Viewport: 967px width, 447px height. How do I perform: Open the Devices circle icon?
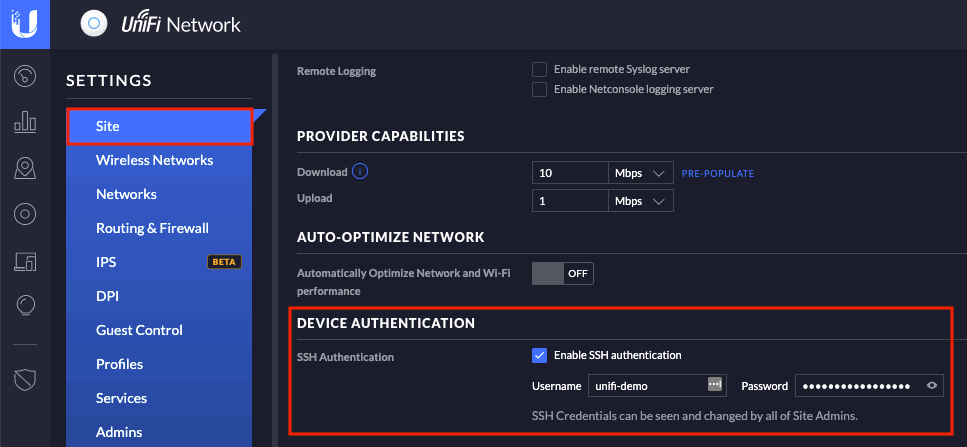pyautogui.click(x=25, y=215)
